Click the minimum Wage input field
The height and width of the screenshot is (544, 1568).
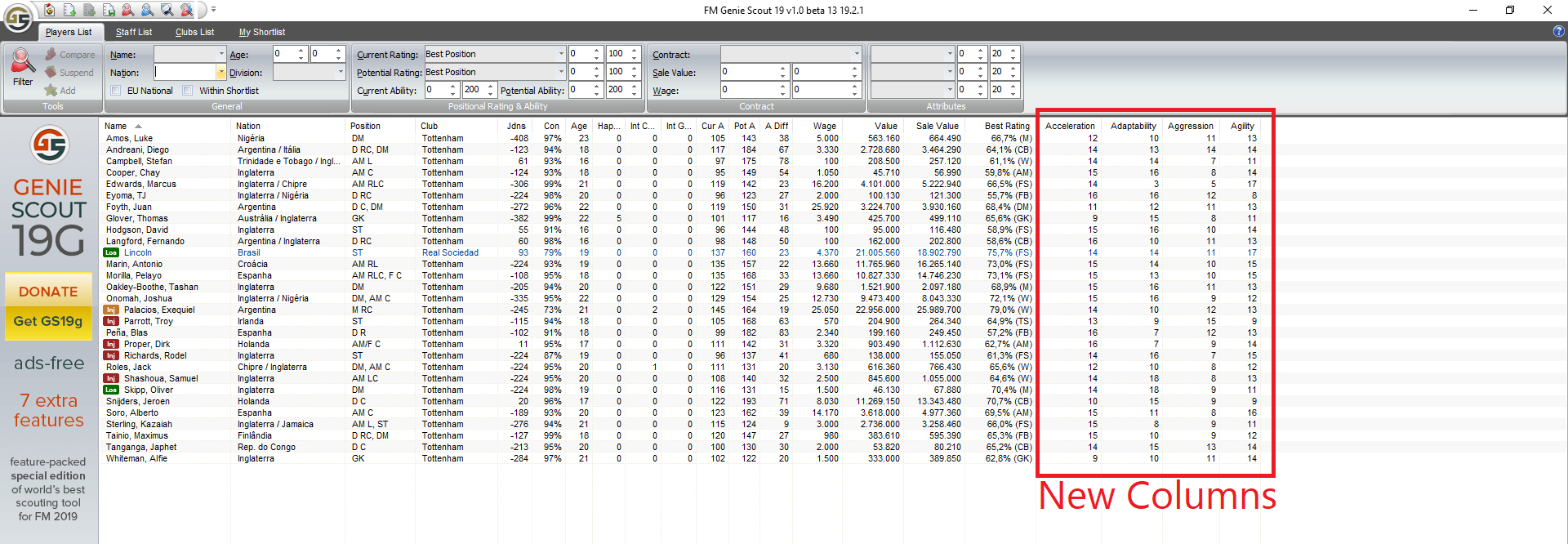(x=750, y=90)
